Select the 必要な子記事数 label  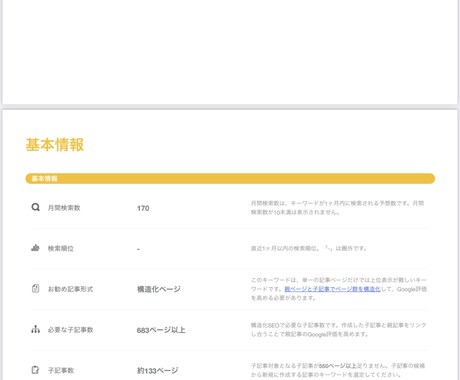[x=70, y=330]
